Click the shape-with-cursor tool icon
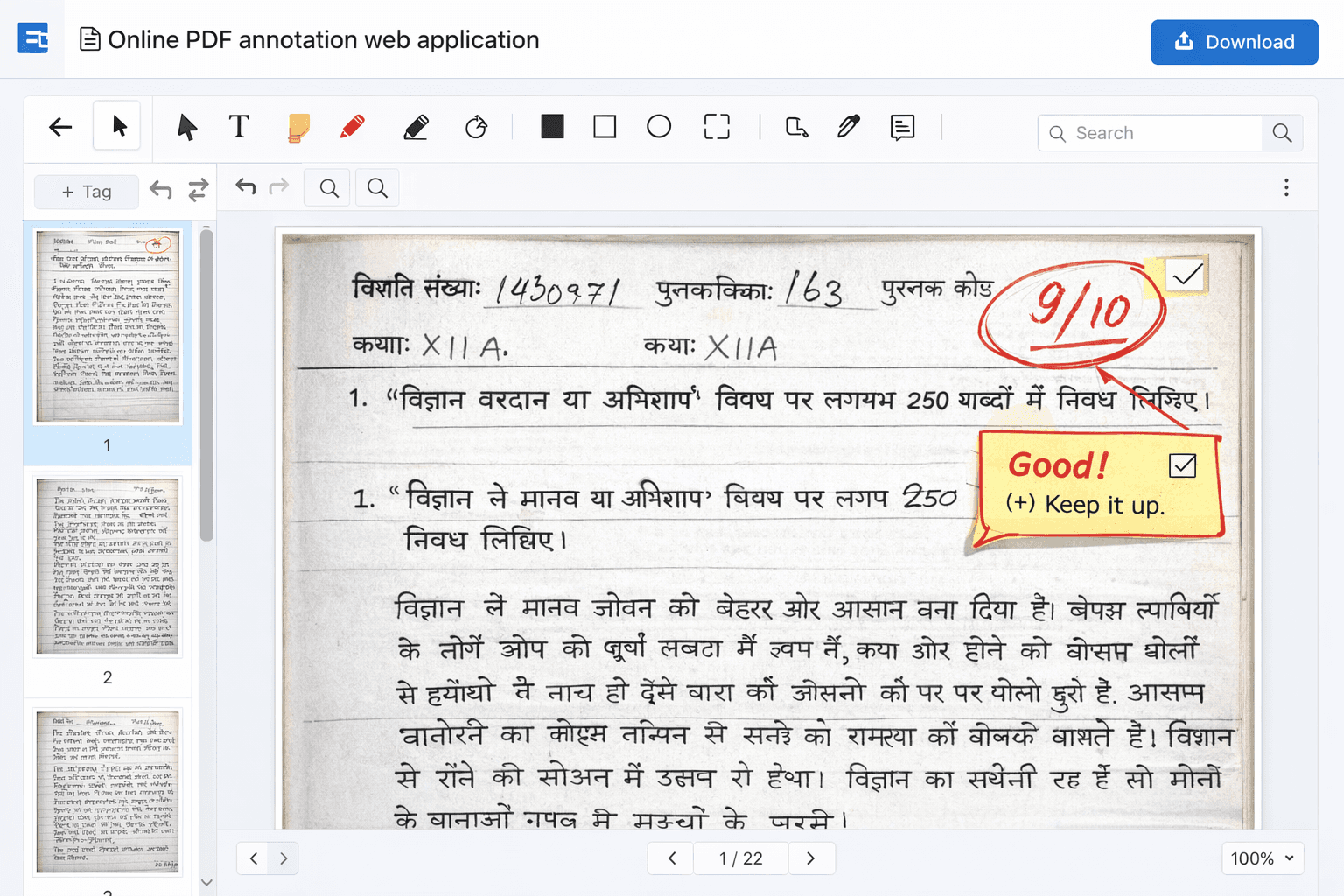This screenshot has width=1344, height=896. [x=796, y=128]
